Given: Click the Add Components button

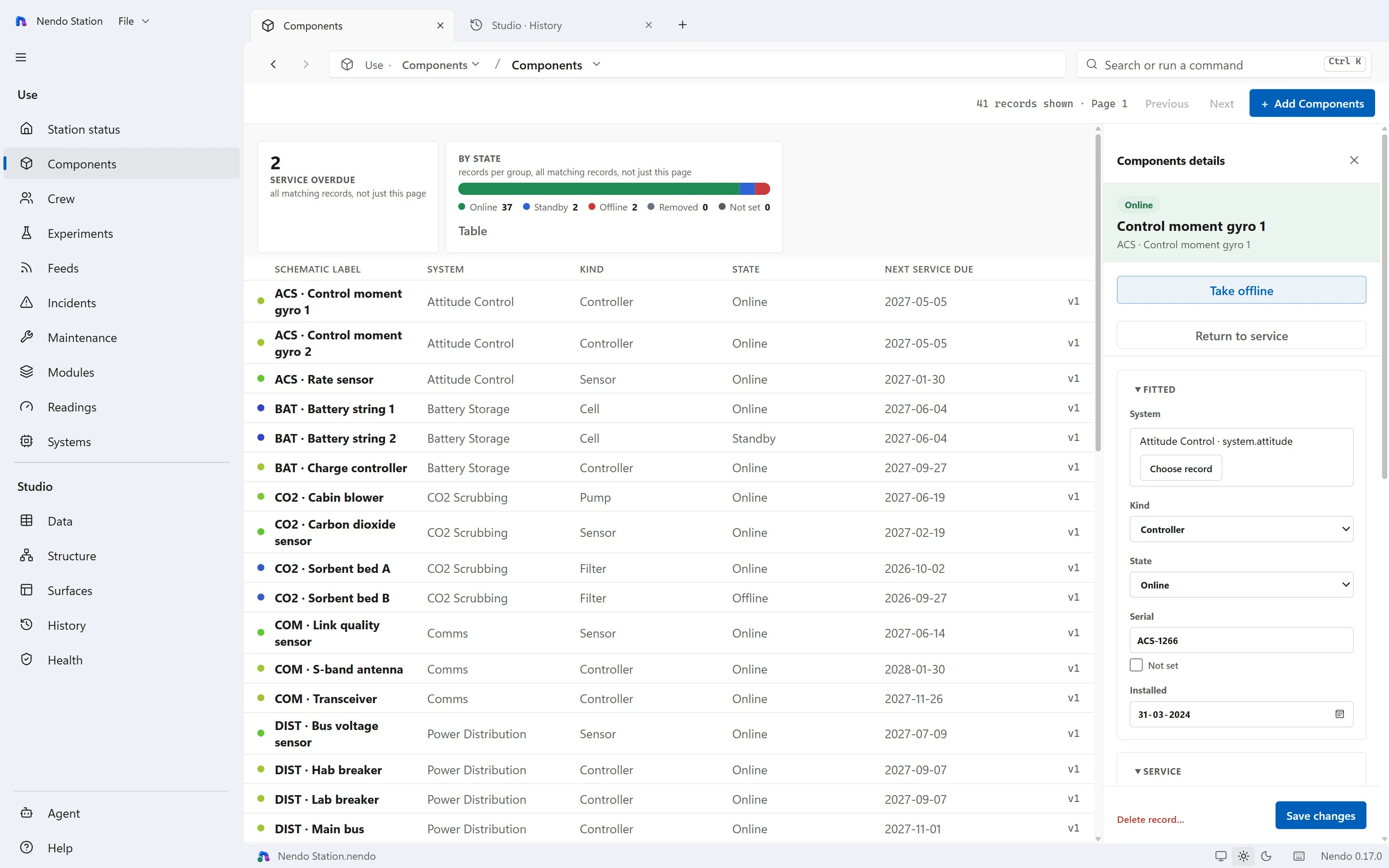Looking at the screenshot, I should [1311, 103].
